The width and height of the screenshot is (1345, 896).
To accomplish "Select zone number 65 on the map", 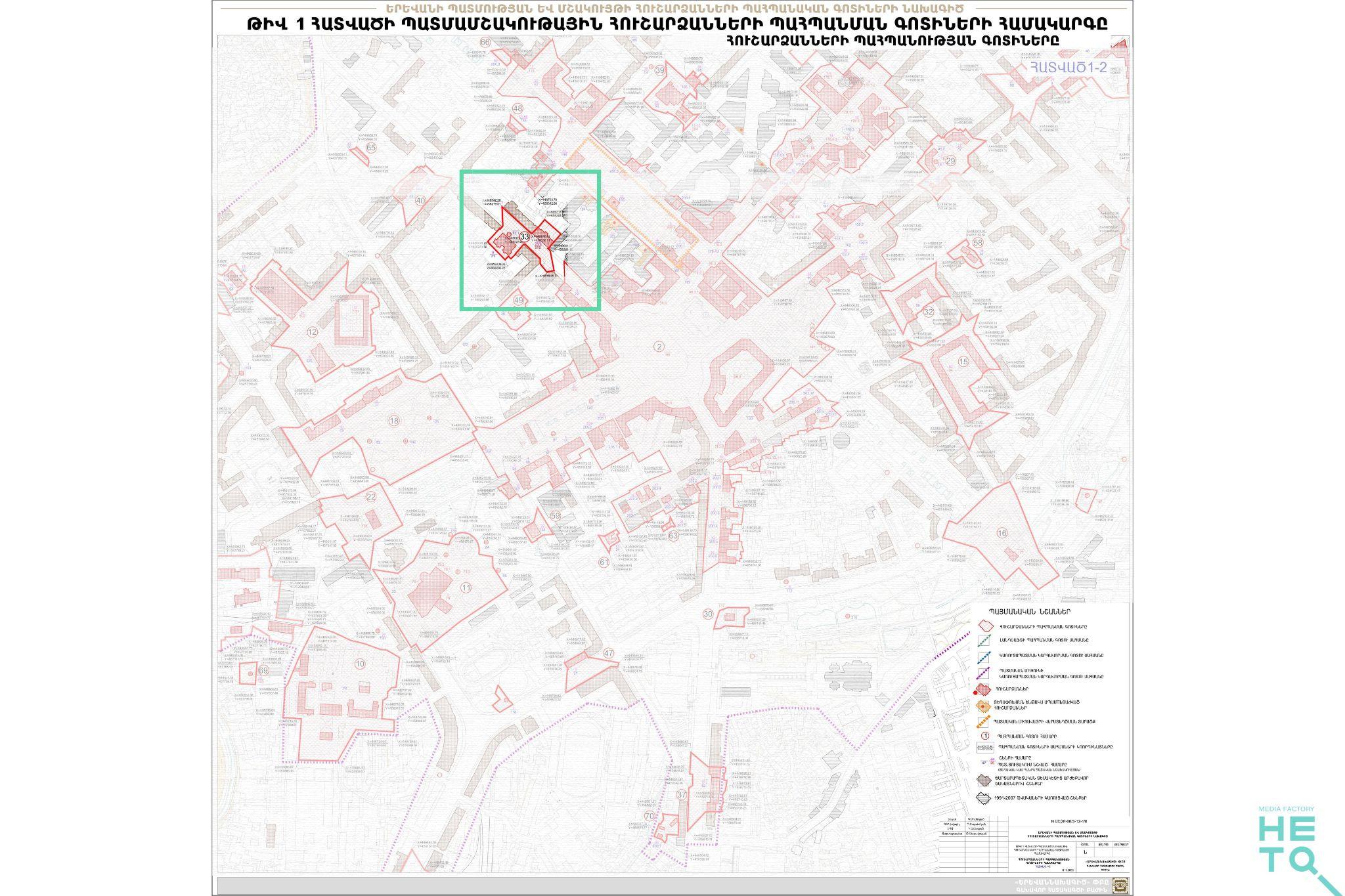I will (x=372, y=148).
